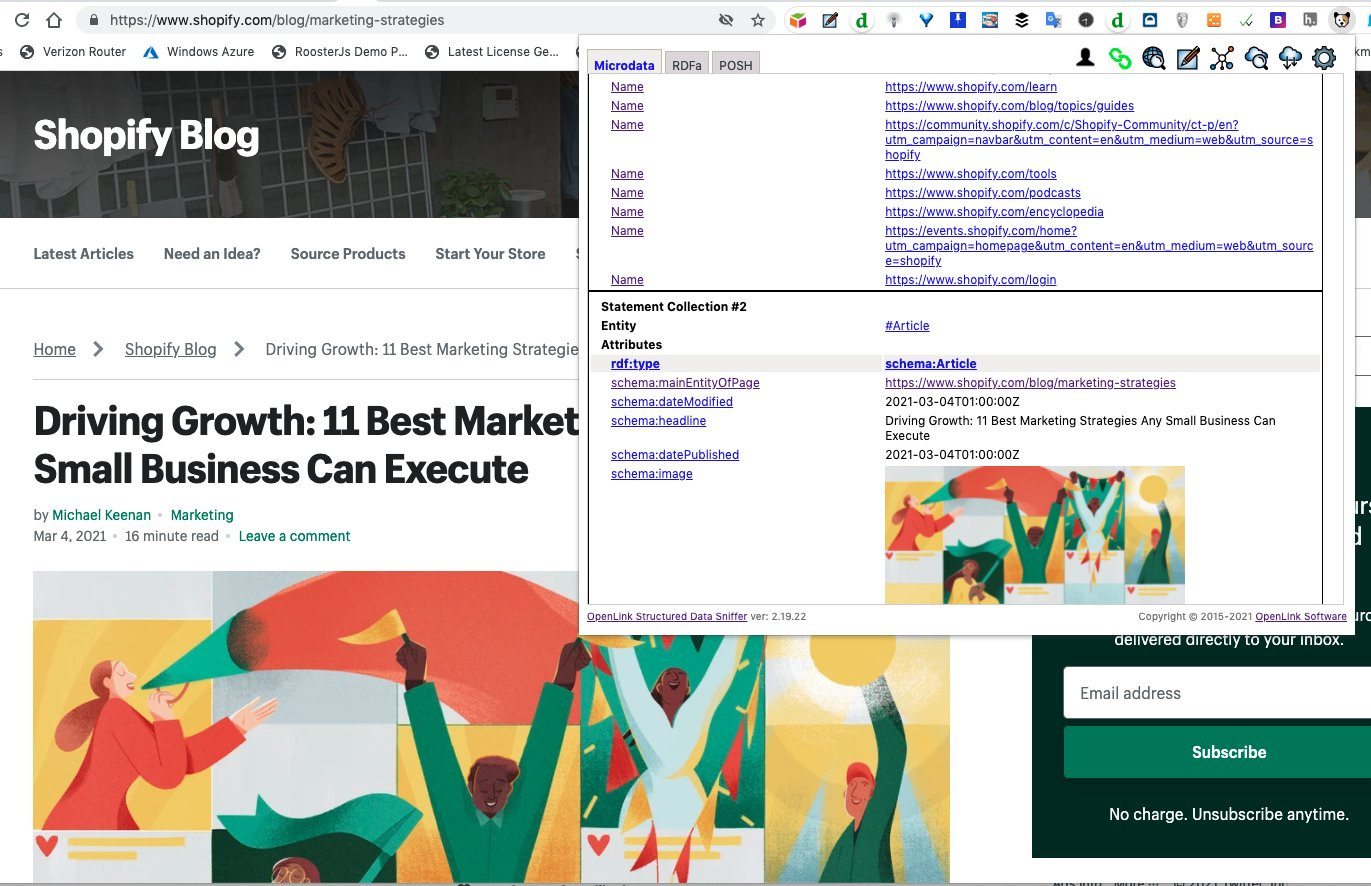Open the shopify.com/encyclopedia link
This screenshot has height=886, width=1371.
click(x=995, y=212)
